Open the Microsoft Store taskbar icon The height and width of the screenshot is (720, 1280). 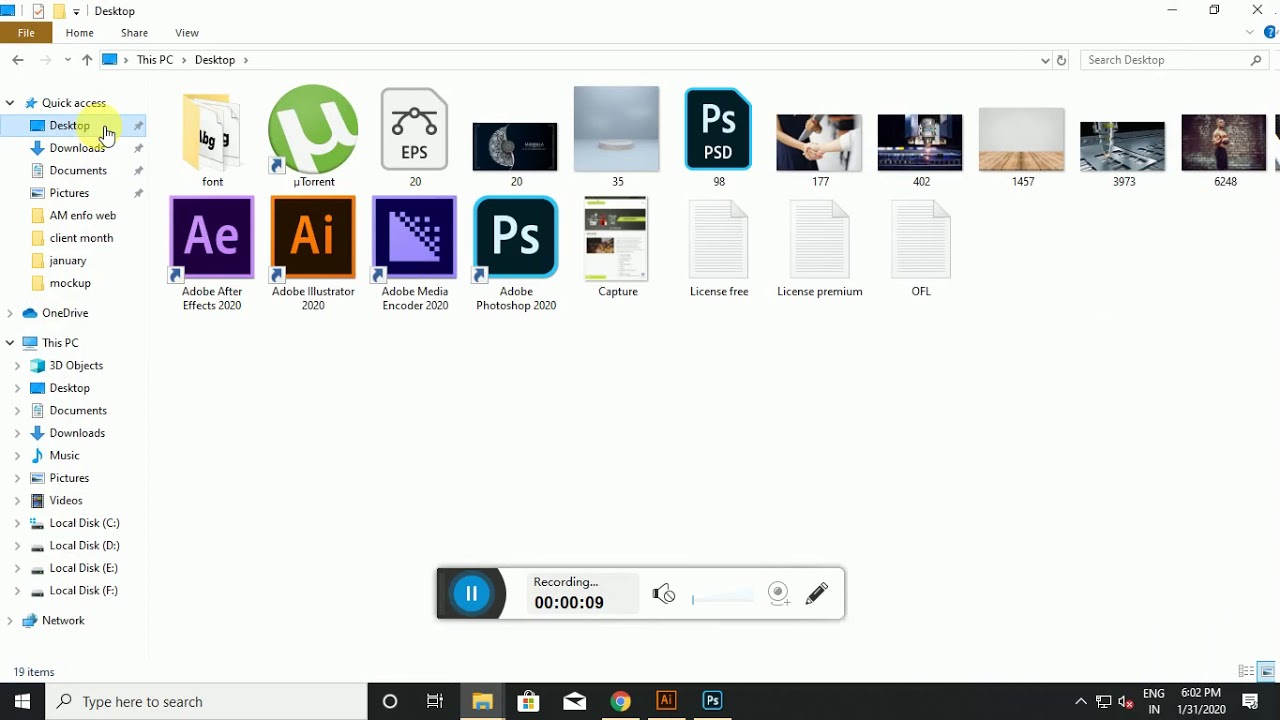tap(528, 701)
